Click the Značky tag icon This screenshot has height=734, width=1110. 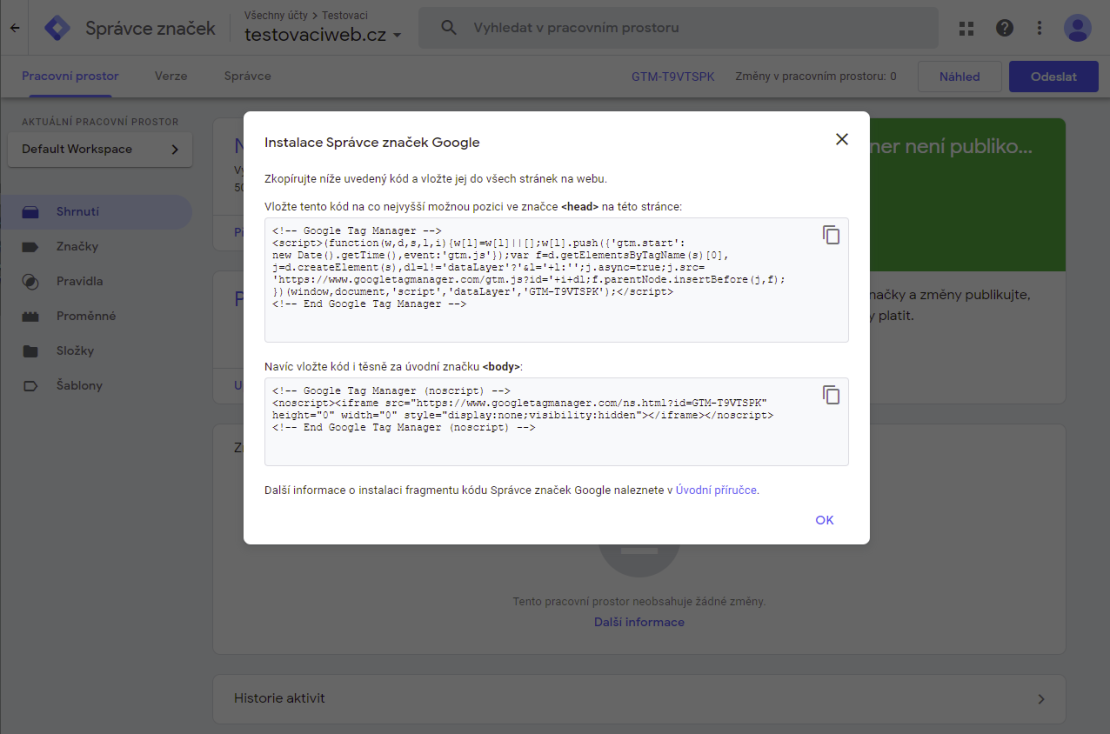click(30, 247)
